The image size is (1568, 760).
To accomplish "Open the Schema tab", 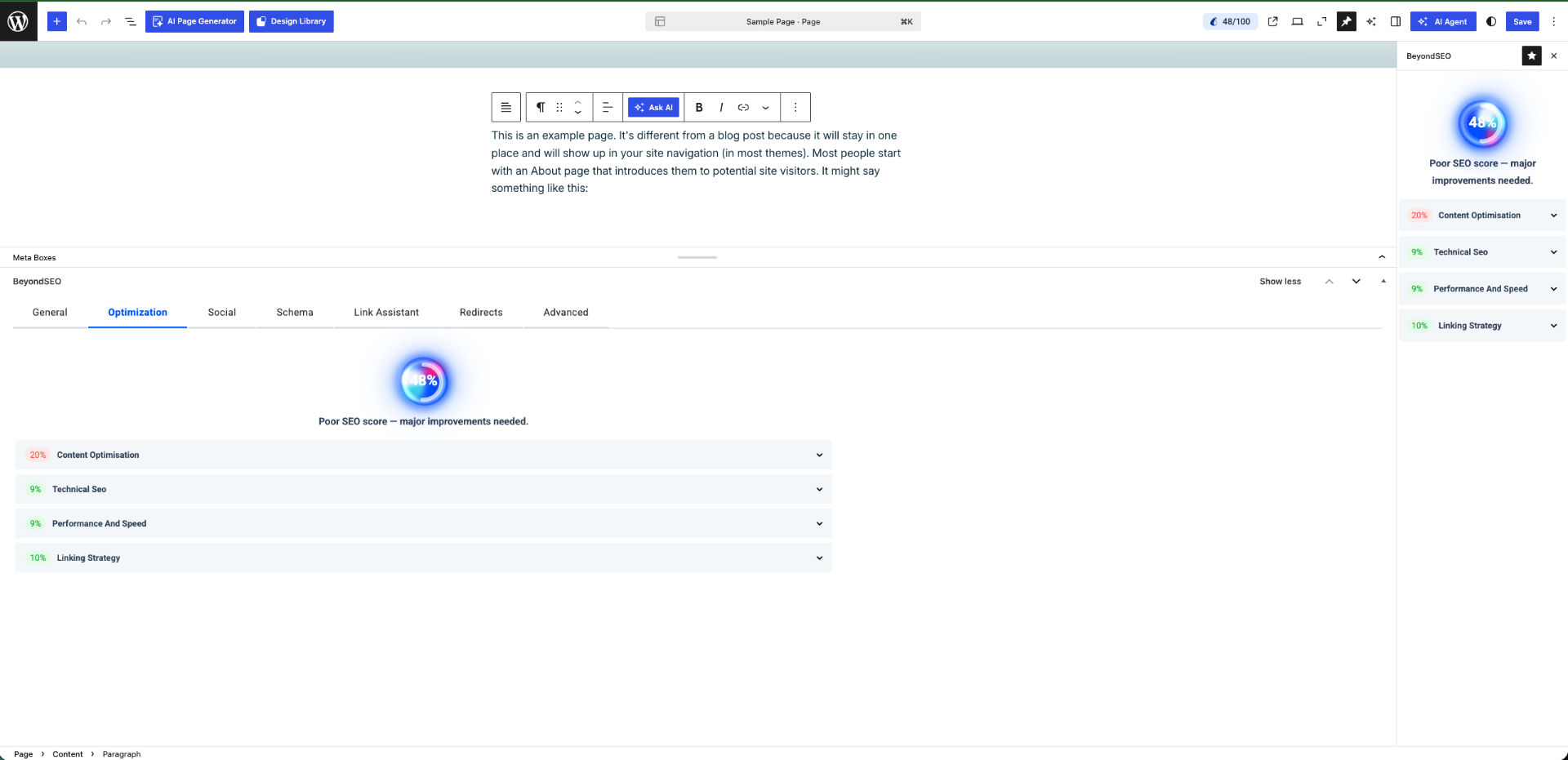I will pyautogui.click(x=295, y=312).
